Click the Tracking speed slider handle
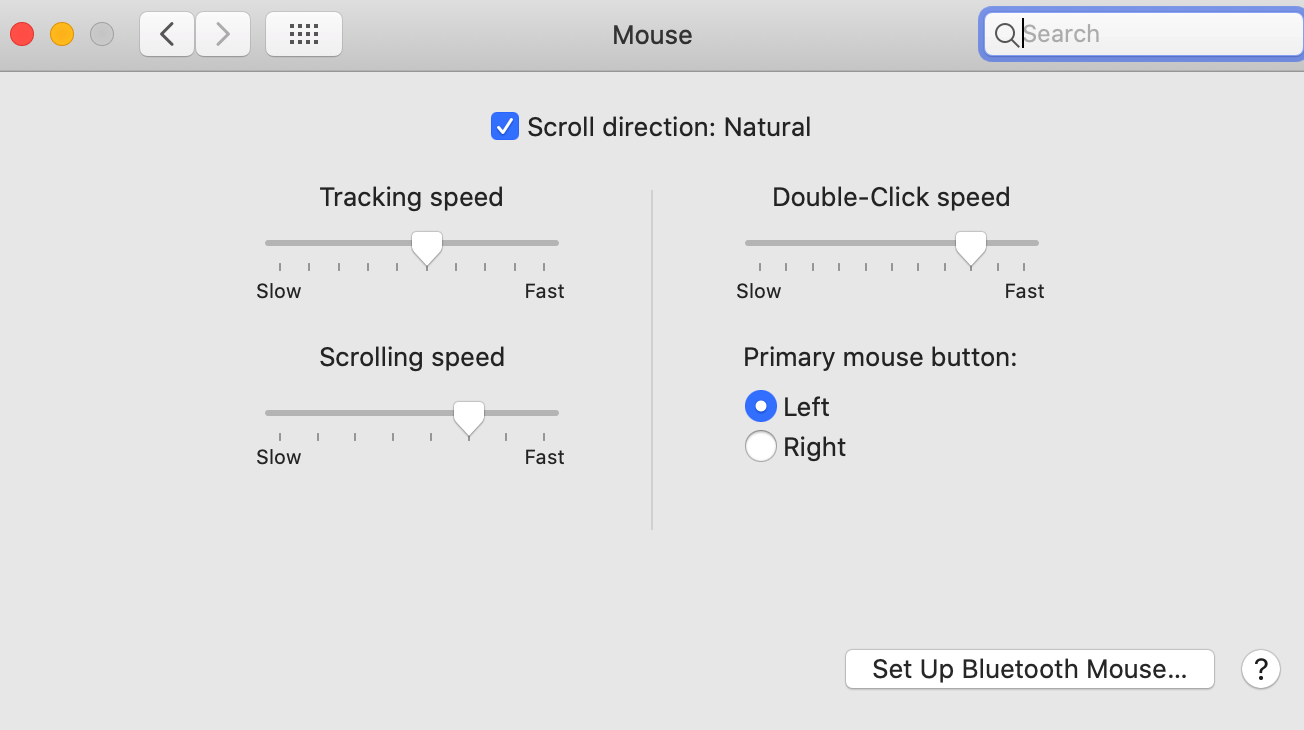1304x730 pixels. coord(427,246)
